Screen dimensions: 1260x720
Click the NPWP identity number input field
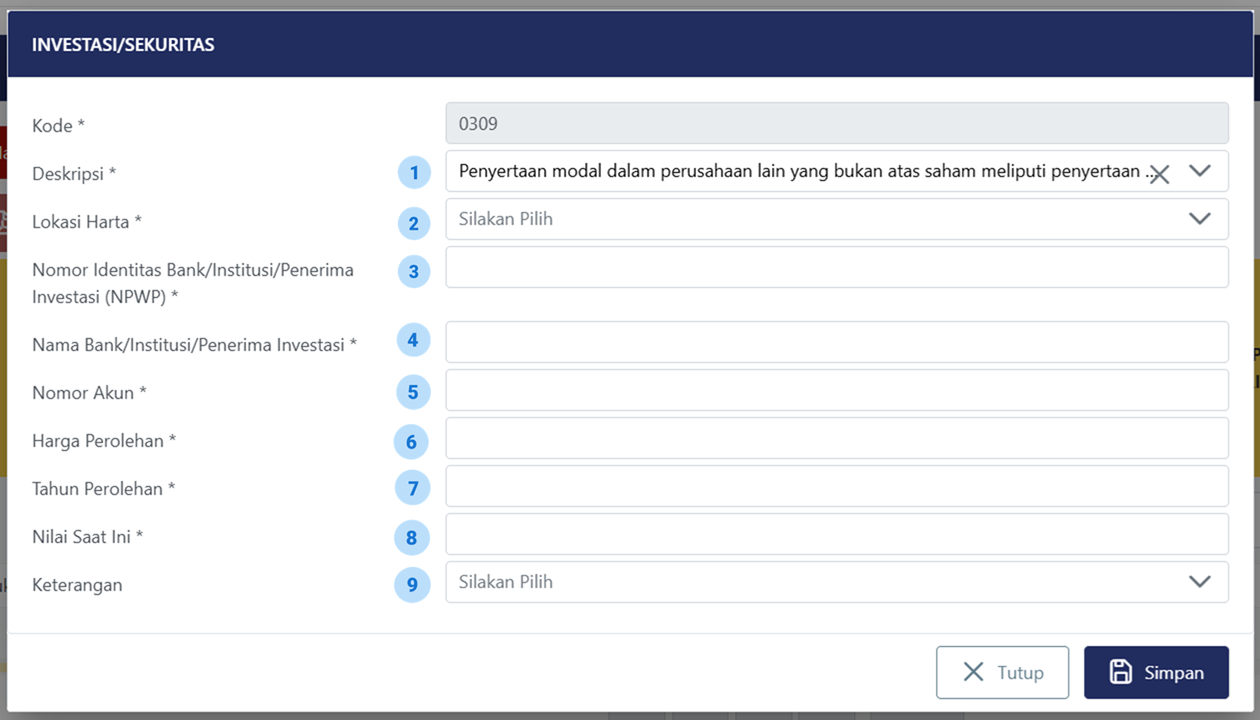836,267
